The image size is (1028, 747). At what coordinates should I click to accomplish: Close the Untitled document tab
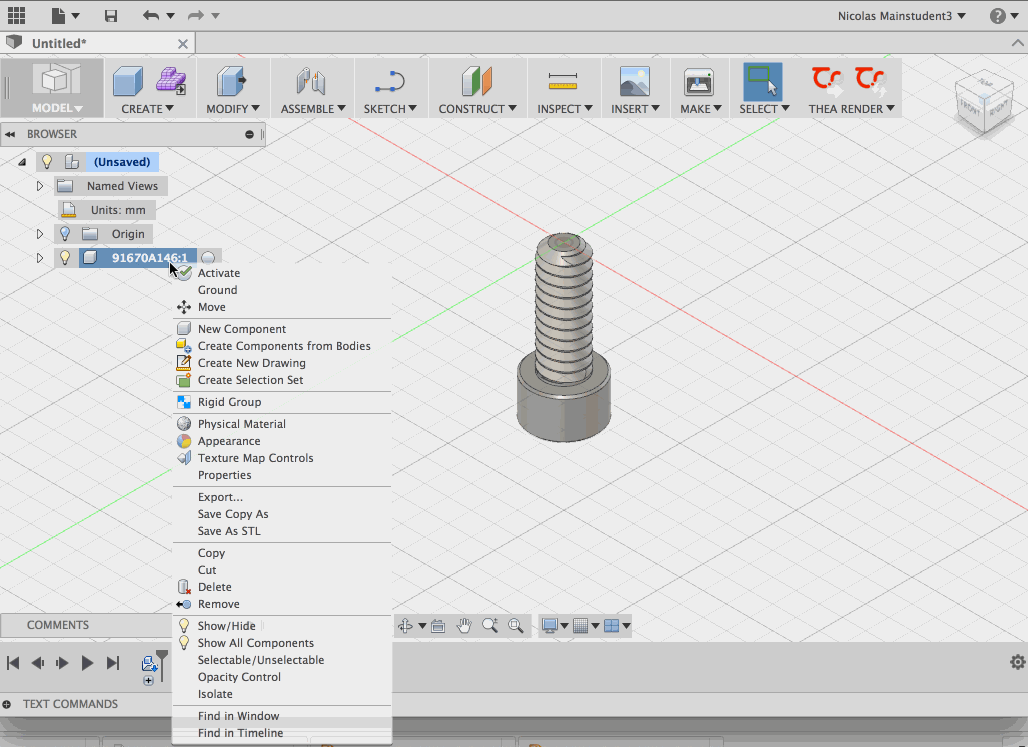point(183,43)
